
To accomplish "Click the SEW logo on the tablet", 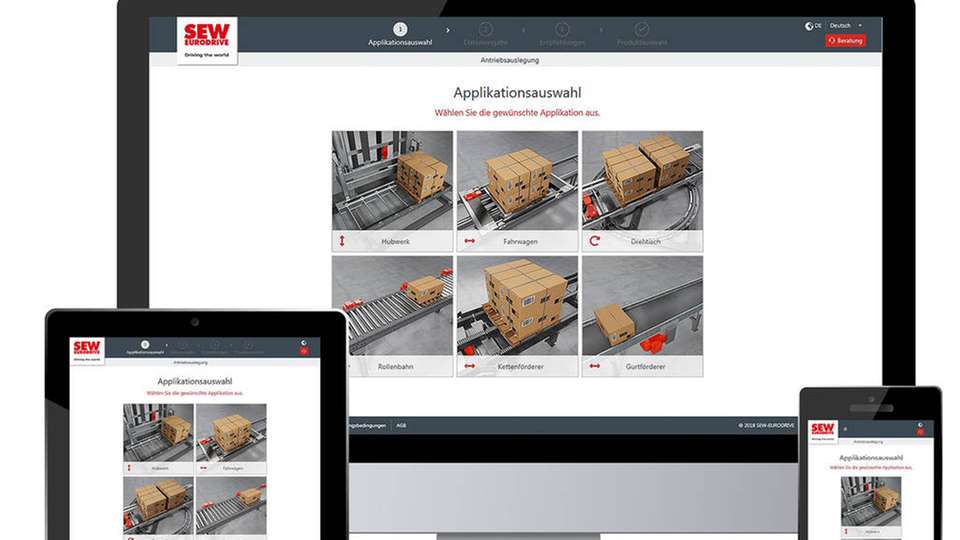I will (87, 350).
